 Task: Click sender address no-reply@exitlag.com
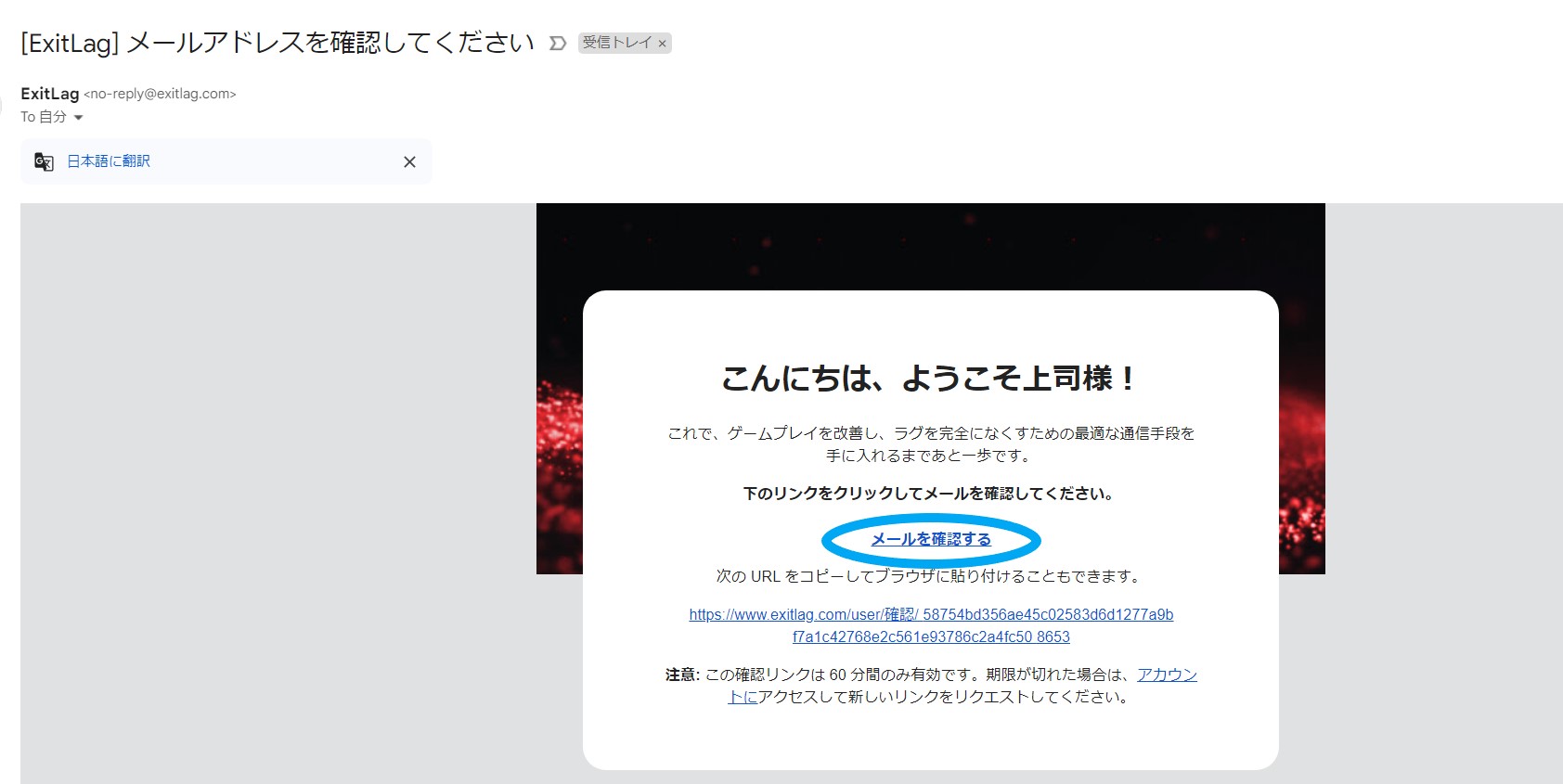[x=160, y=94]
